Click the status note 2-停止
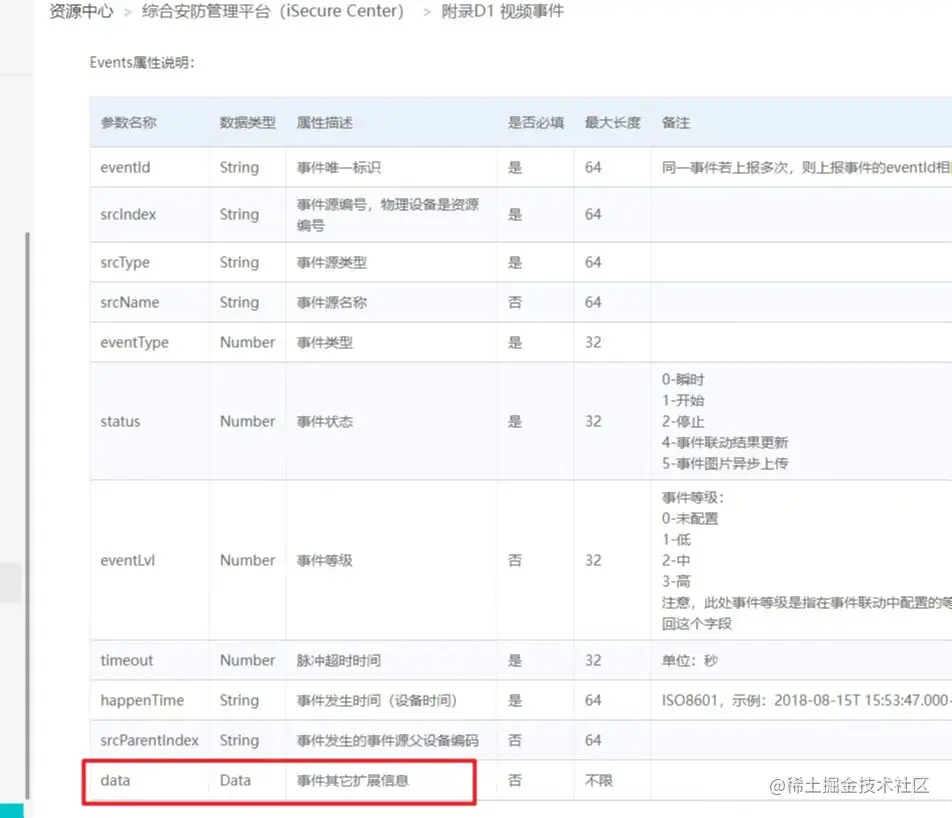Viewport: 952px width, 818px height. click(x=683, y=421)
